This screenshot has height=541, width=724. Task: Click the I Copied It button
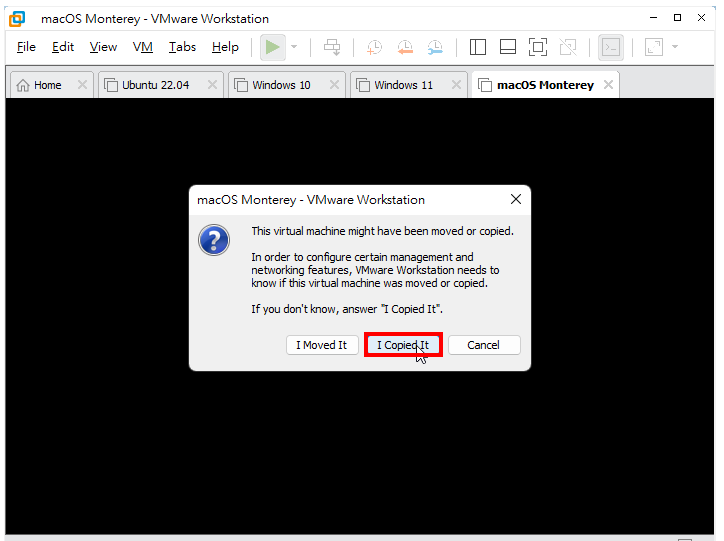coord(403,345)
